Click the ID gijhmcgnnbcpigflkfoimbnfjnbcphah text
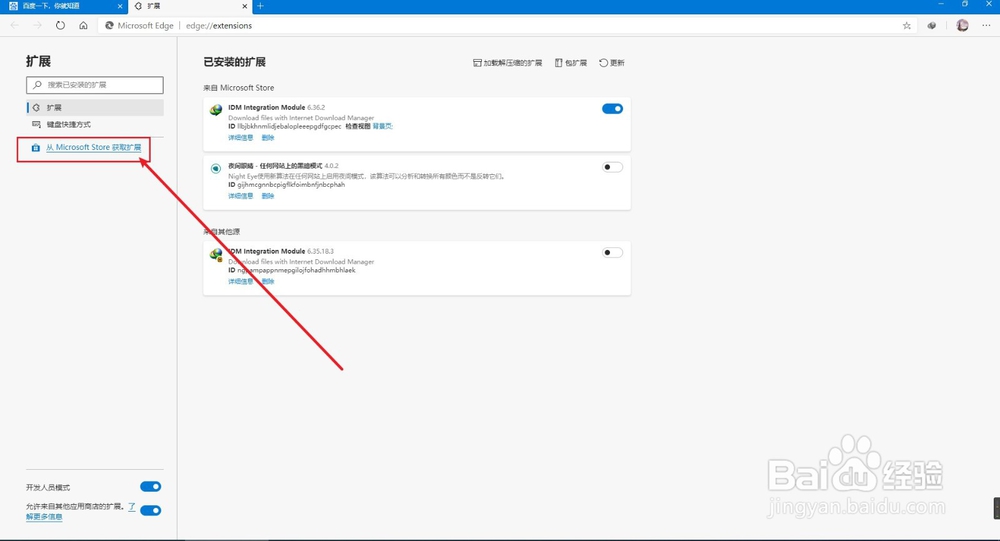 pyautogui.click(x=286, y=185)
